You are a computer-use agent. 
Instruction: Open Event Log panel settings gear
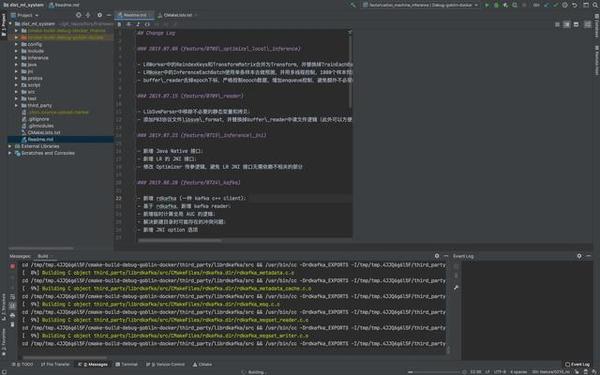pos(579,256)
